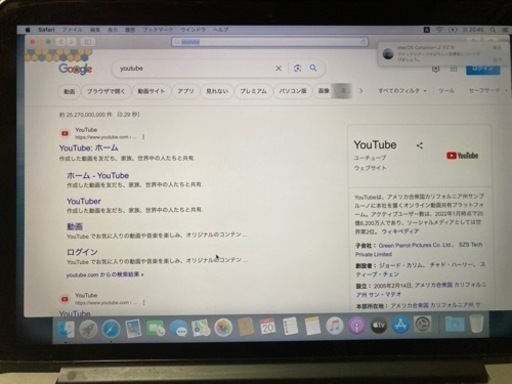
Task: Open Apple TV from the Dock
Action: 379,325
